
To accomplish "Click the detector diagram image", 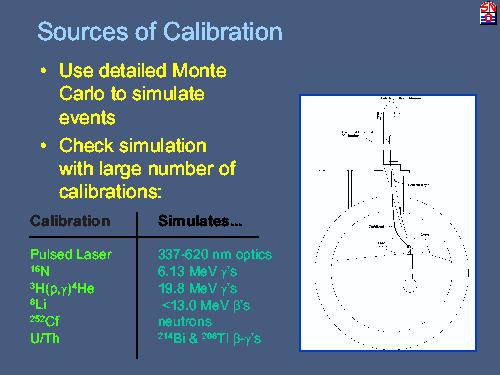I will [388, 223].
